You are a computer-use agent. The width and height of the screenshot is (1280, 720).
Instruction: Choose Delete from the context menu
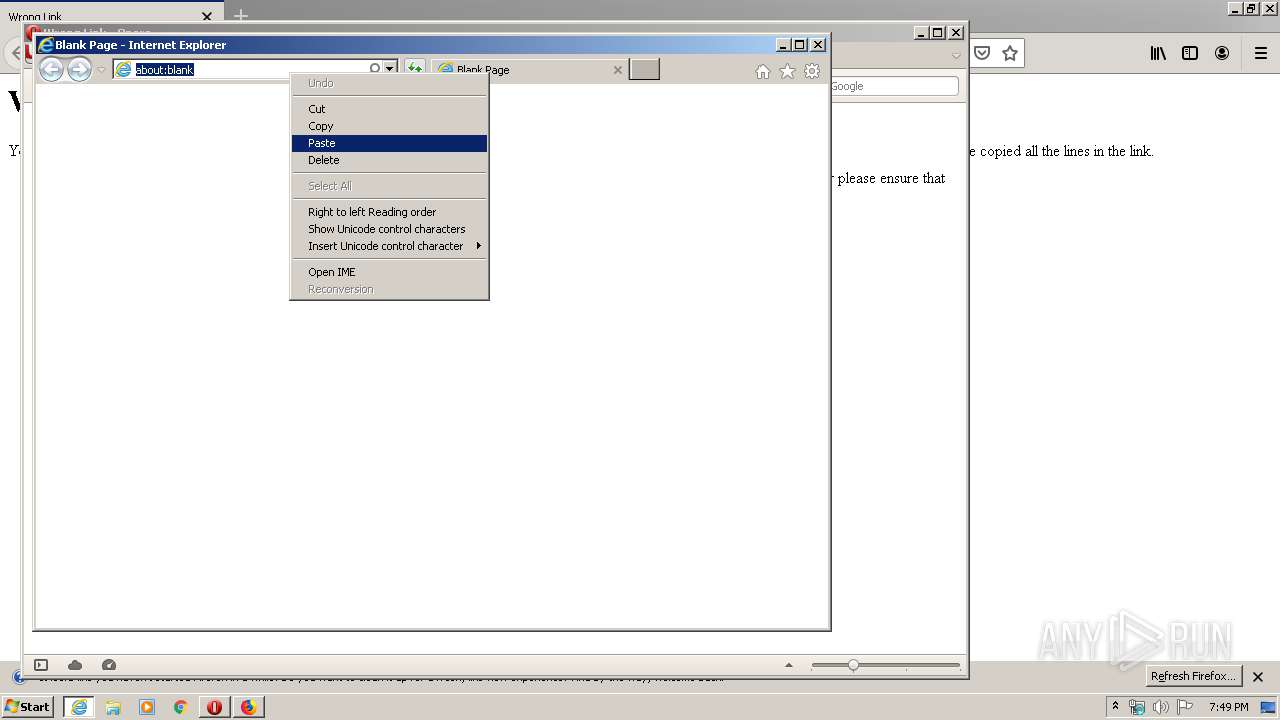tap(389, 160)
